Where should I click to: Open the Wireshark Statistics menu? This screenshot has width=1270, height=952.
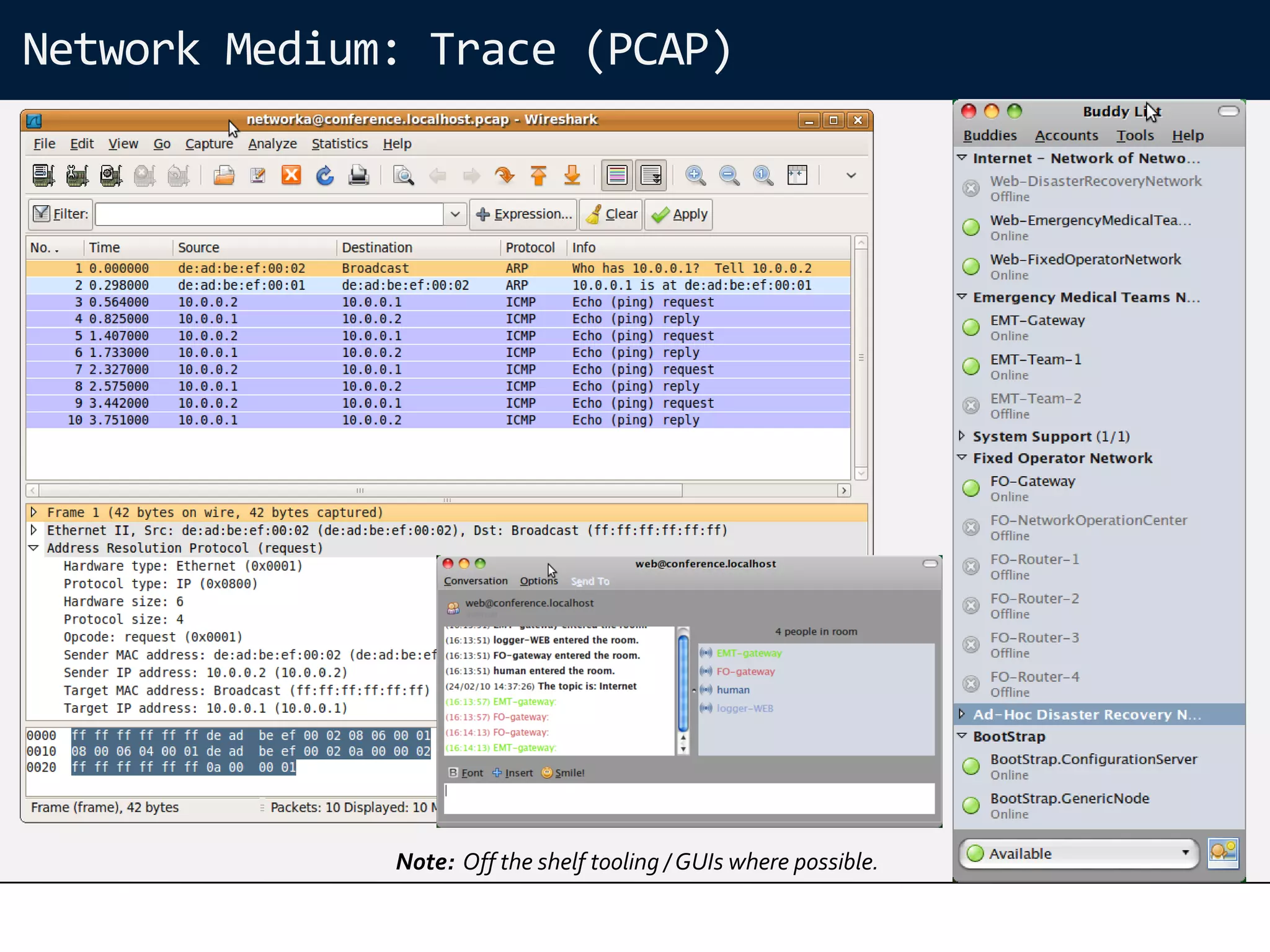pyautogui.click(x=339, y=144)
